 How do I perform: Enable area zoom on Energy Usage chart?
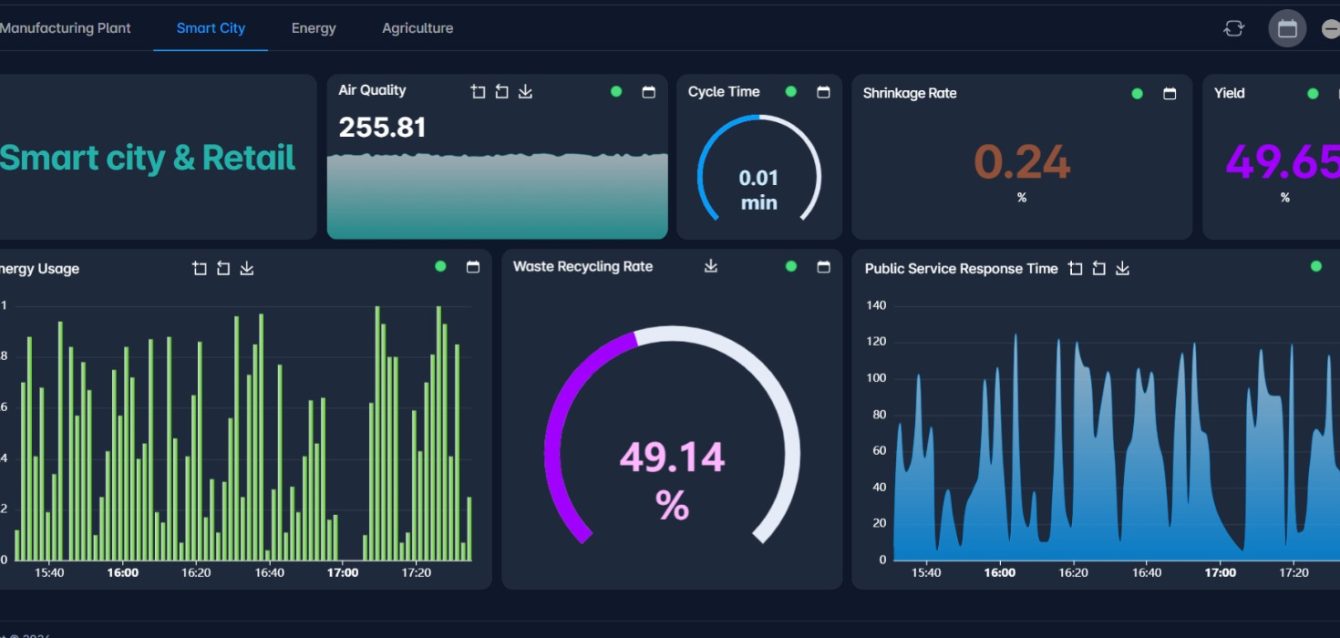[x=200, y=268]
